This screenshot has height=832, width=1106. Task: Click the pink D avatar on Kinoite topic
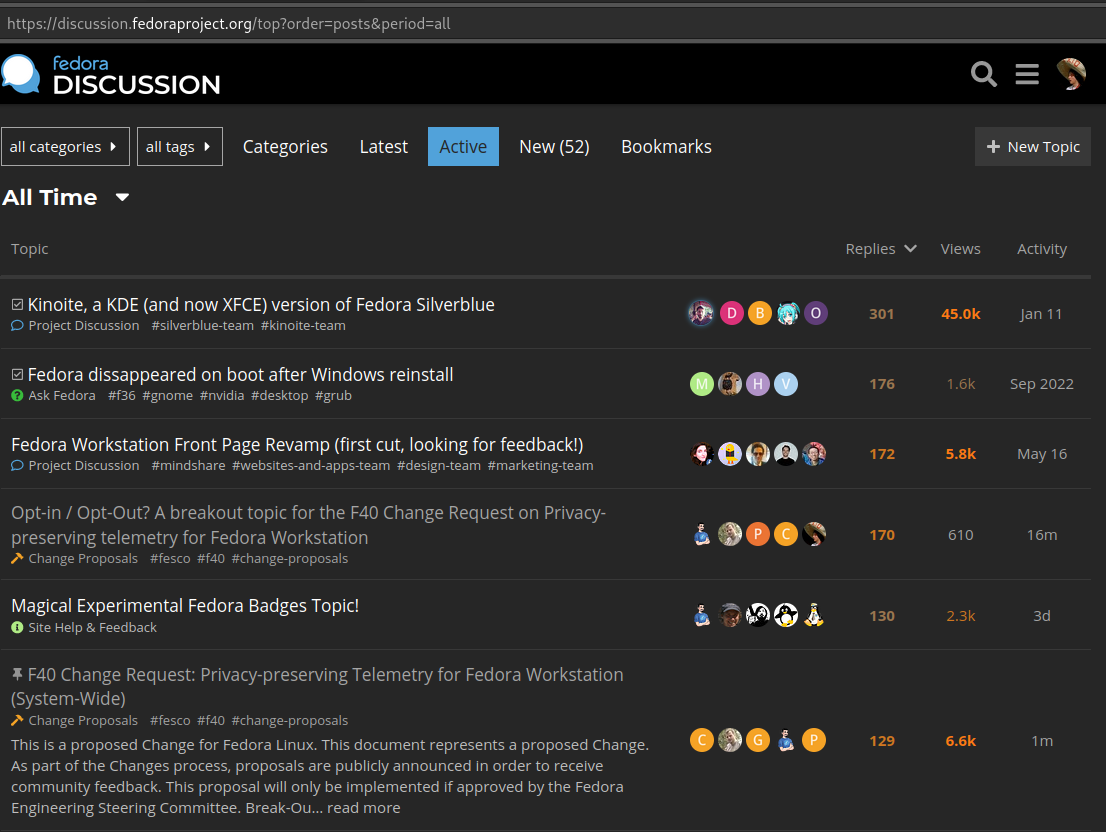(x=731, y=313)
